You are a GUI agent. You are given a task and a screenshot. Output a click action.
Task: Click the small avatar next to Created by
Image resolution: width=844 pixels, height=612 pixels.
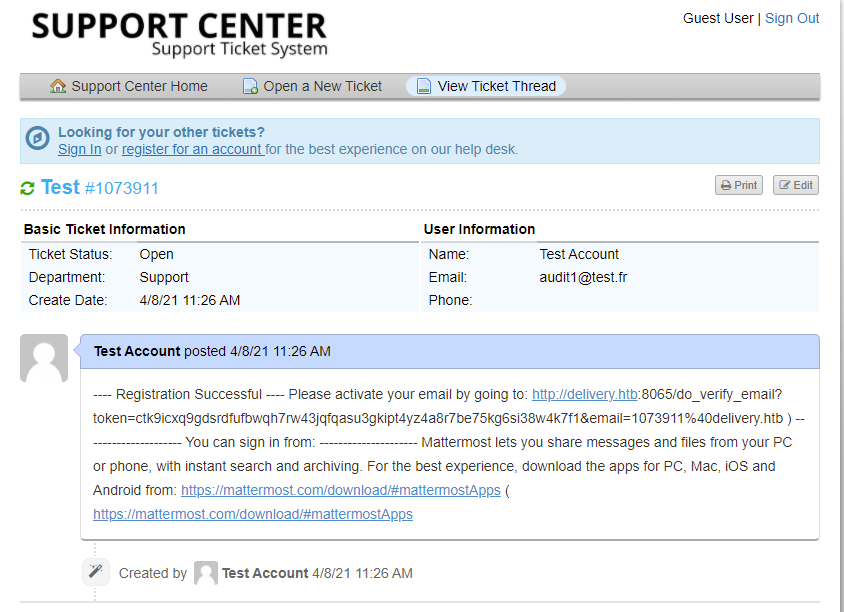pyautogui.click(x=206, y=573)
